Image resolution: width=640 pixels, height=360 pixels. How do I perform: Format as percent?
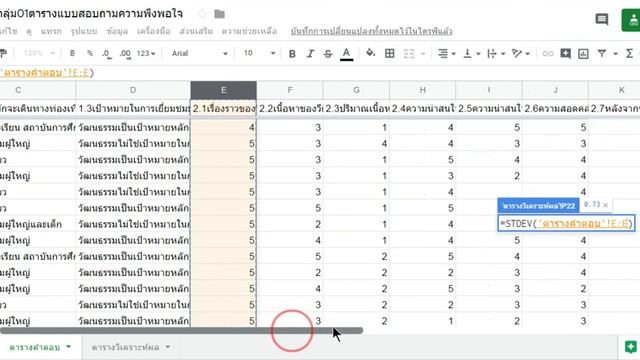pyautogui.click(x=90, y=53)
